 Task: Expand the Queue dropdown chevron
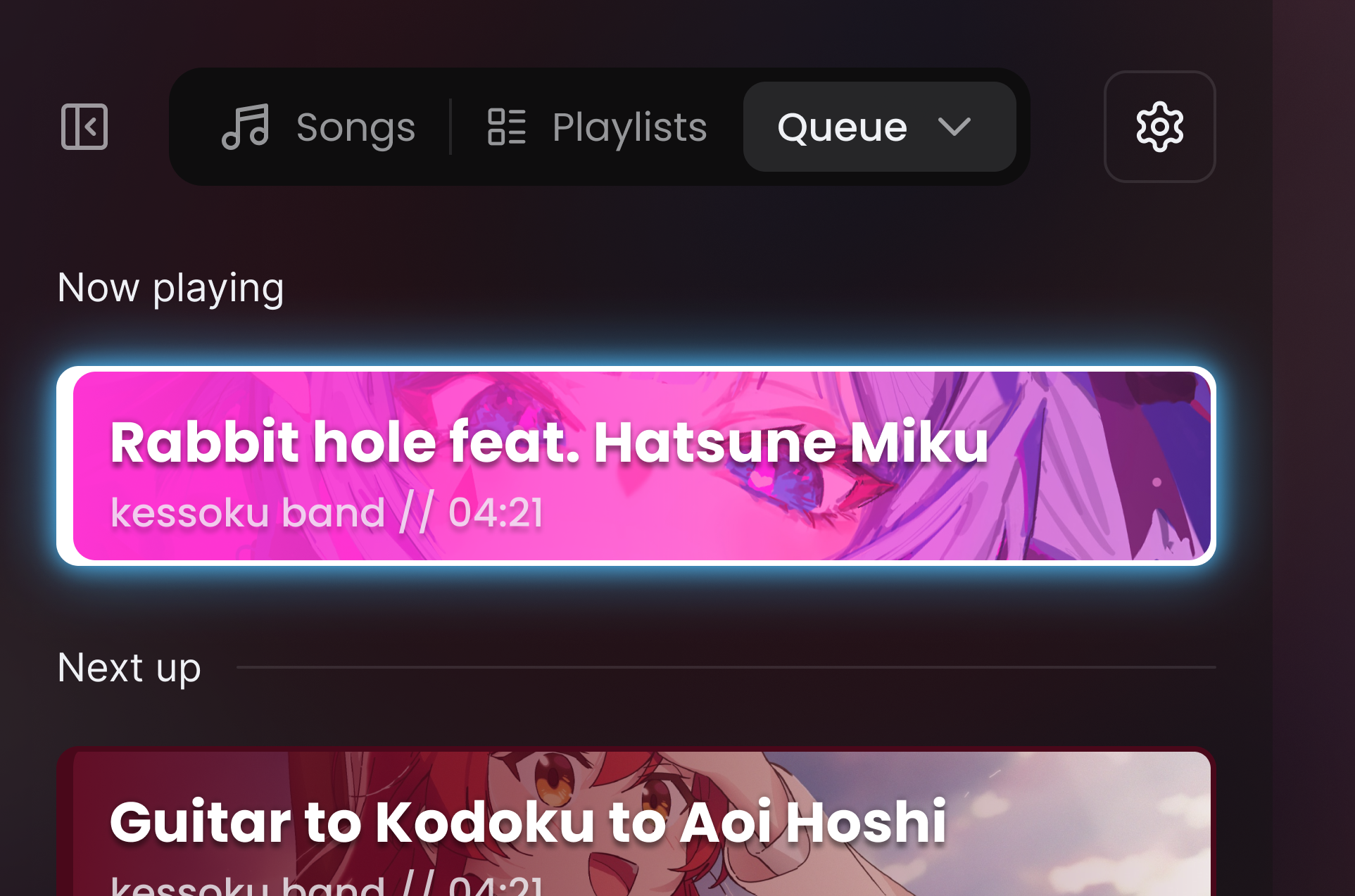954,127
